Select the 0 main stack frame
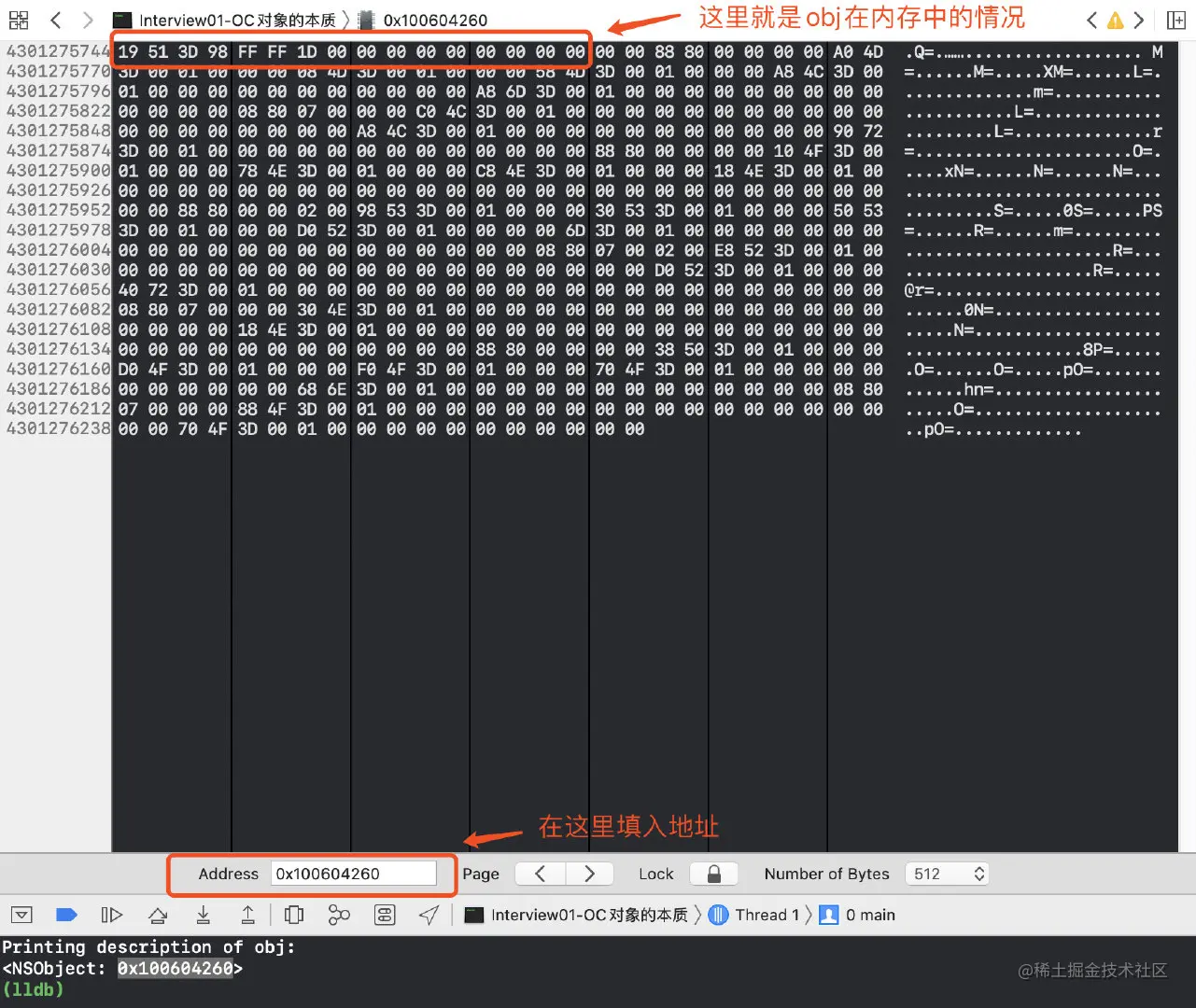The width and height of the screenshot is (1196, 1008). click(x=856, y=915)
